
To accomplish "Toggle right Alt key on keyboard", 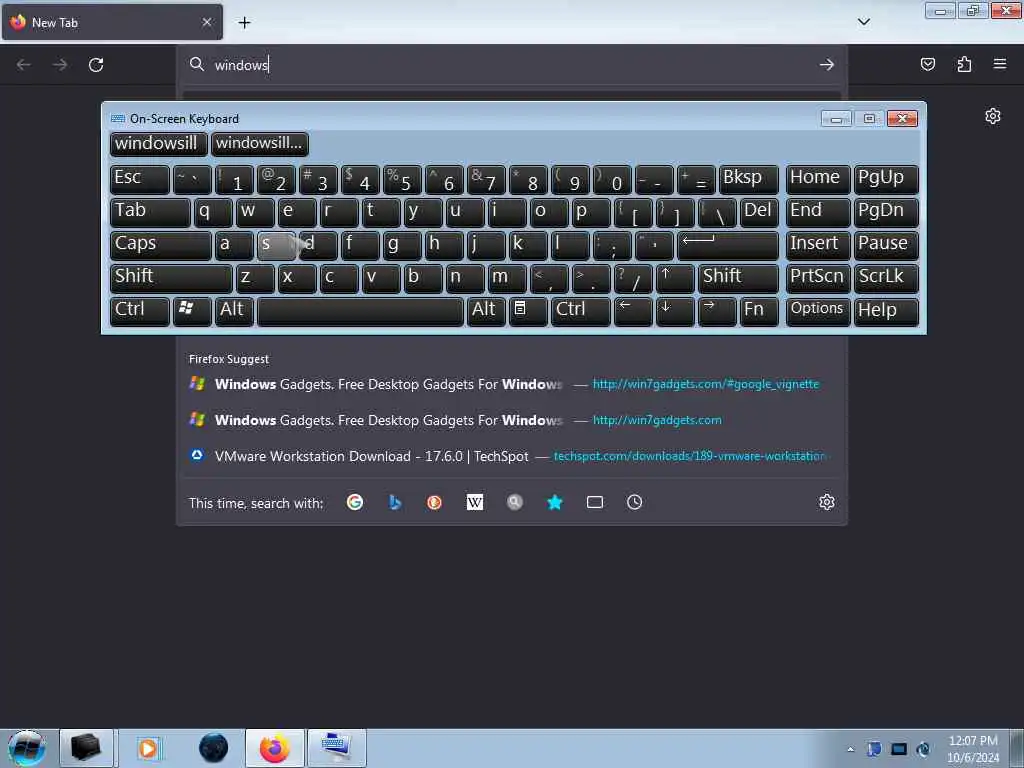I will pos(486,312).
